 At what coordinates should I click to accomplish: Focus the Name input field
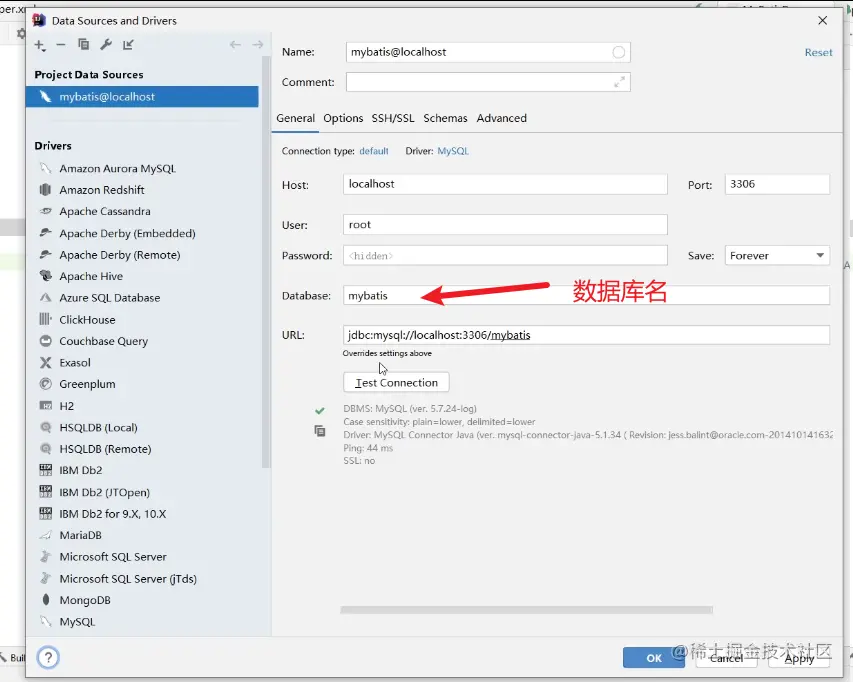pos(488,52)
